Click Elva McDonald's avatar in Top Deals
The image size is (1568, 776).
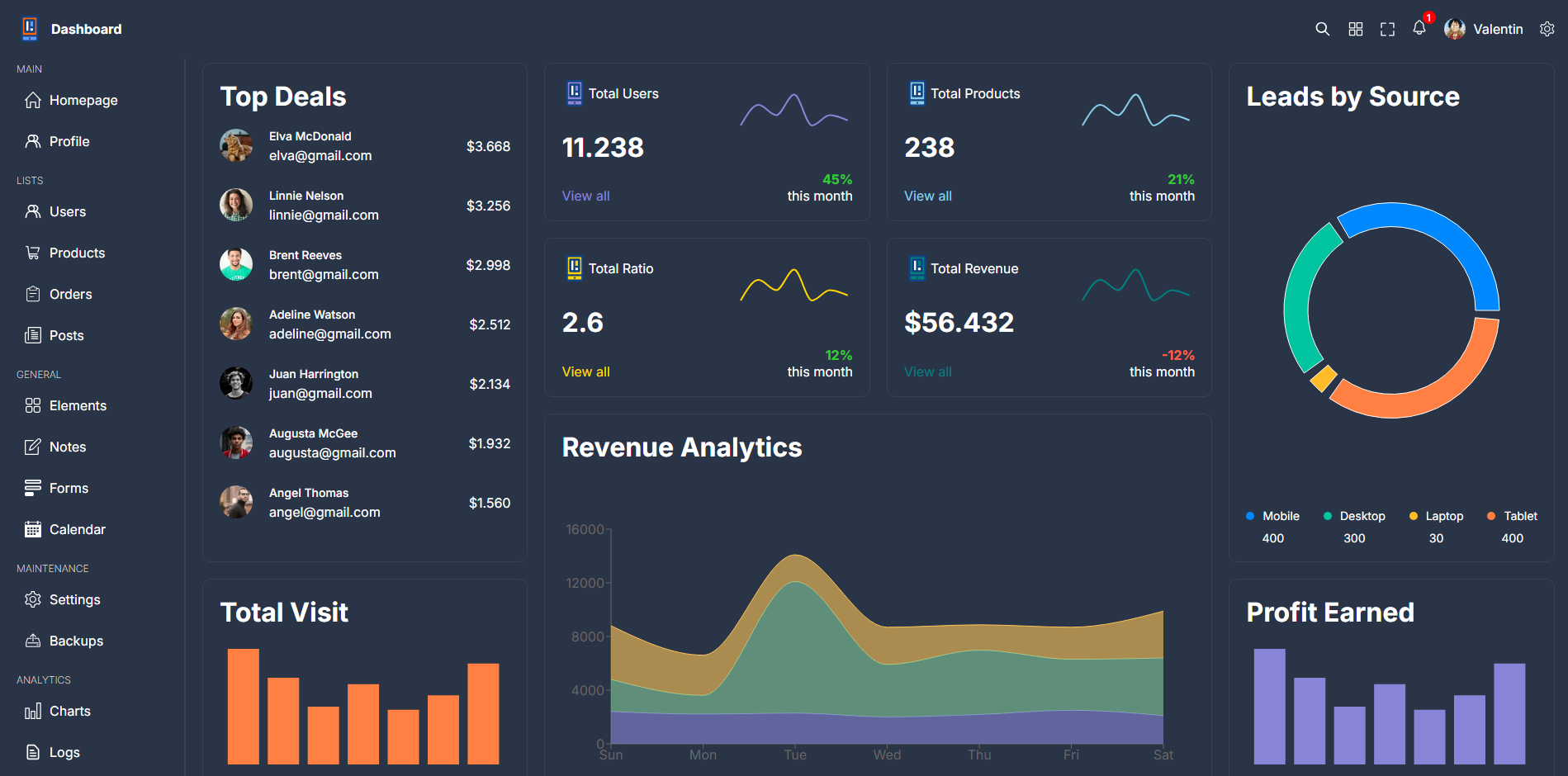click(x=236, y=145)
